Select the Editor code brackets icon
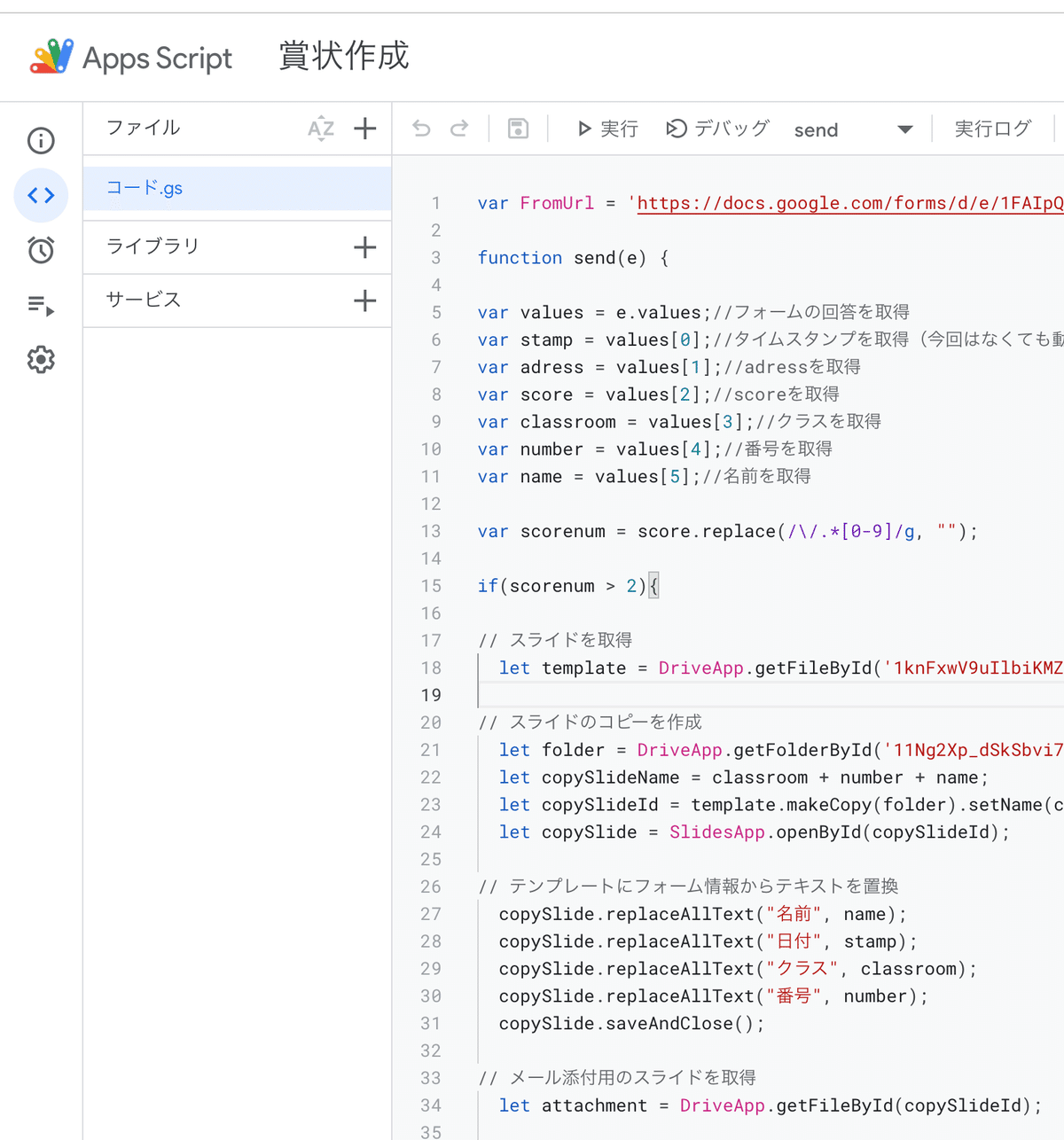This screenshot has height=1140, width=1064. (x=41, y=195)
